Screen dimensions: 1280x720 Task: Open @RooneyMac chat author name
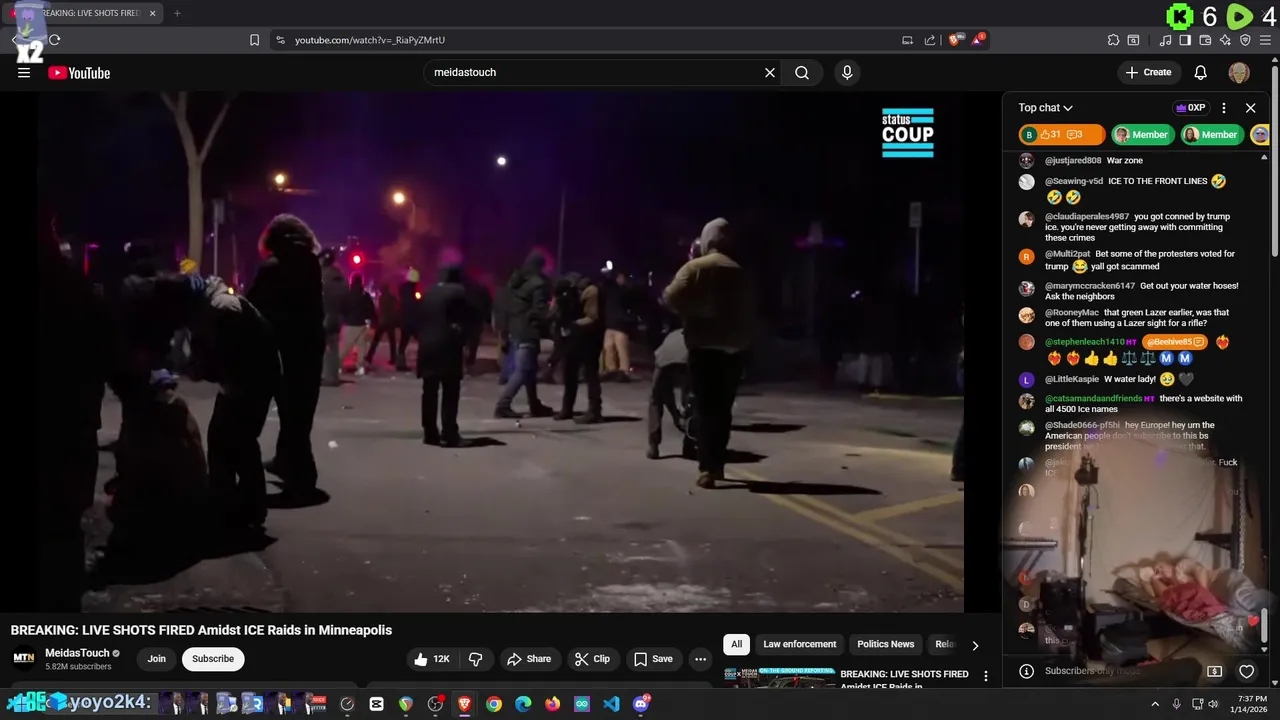[1072, 313]
